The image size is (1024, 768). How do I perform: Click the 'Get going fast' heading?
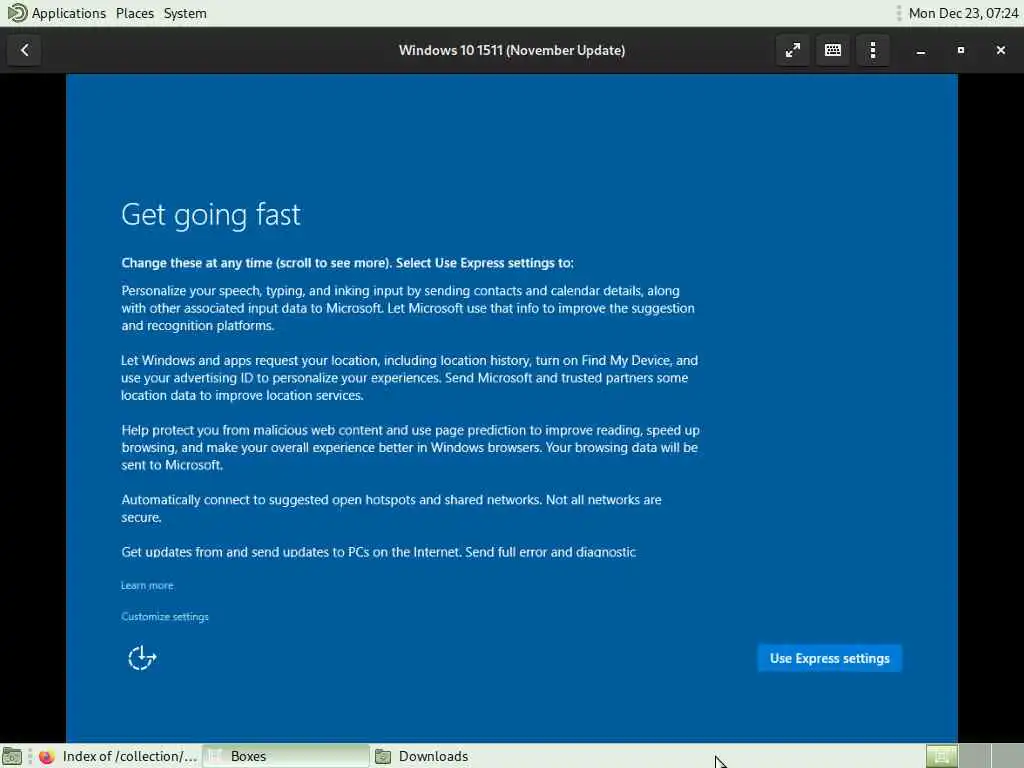(x=211, y=215)
